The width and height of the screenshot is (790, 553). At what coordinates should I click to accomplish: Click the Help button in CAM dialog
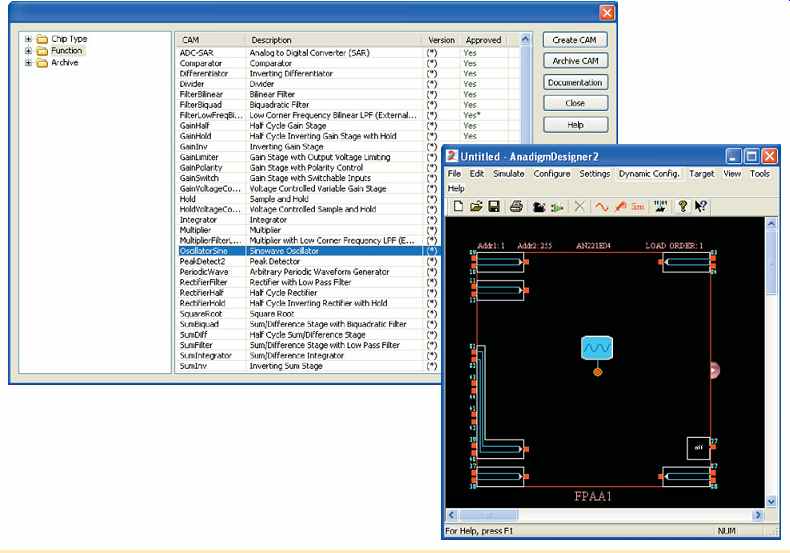[575, 124]
